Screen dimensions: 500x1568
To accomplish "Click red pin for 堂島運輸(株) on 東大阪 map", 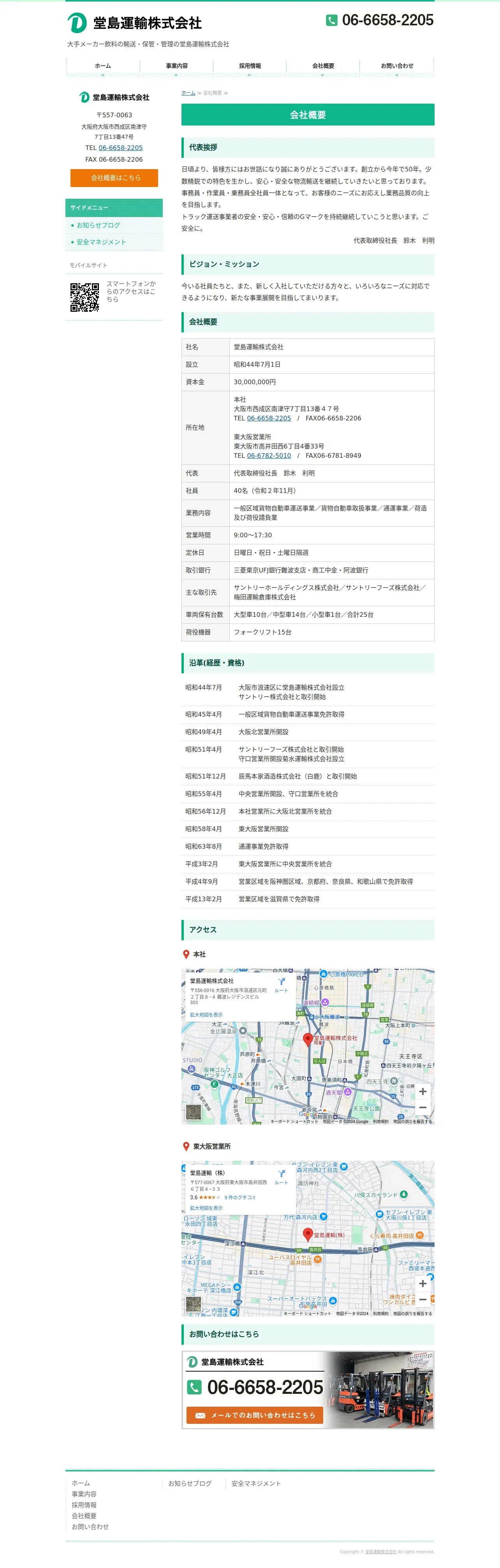I will pos(308,1234).
